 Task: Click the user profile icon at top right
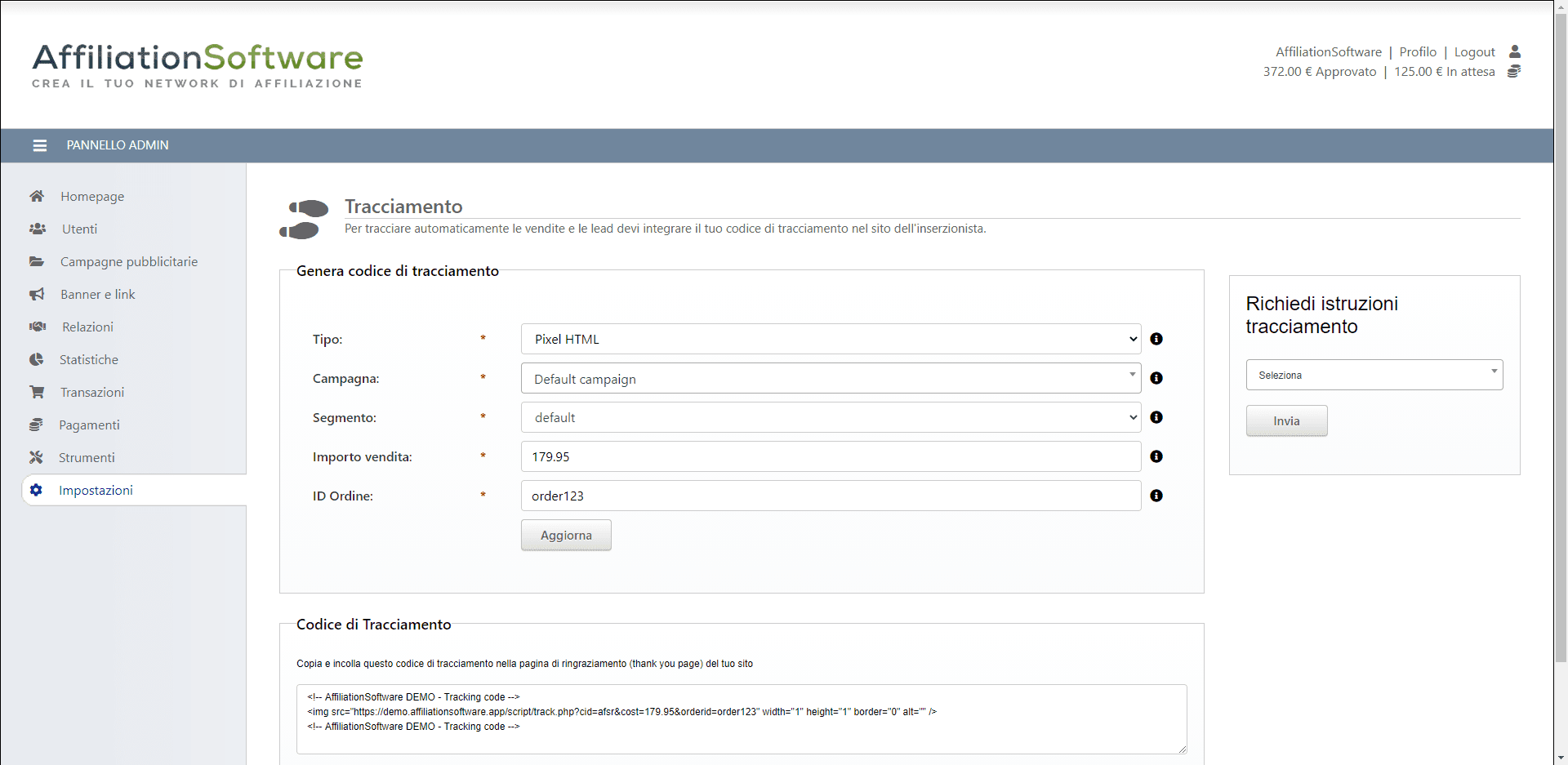click(1515, 51)
